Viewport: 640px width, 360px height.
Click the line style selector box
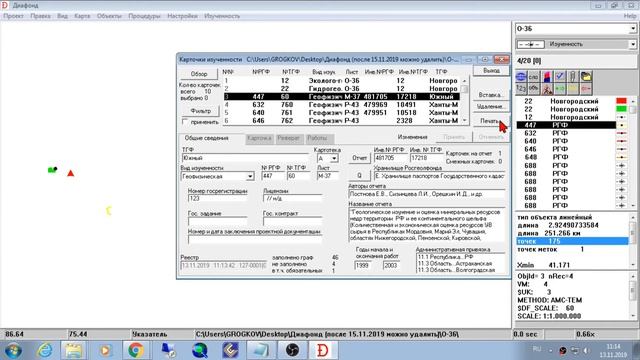pyautogui.click(x=530, y=44)
